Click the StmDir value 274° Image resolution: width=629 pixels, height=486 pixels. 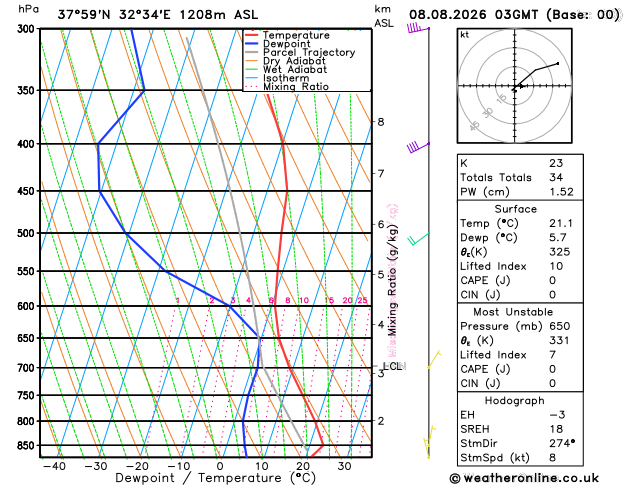click(x=562, y=443)
